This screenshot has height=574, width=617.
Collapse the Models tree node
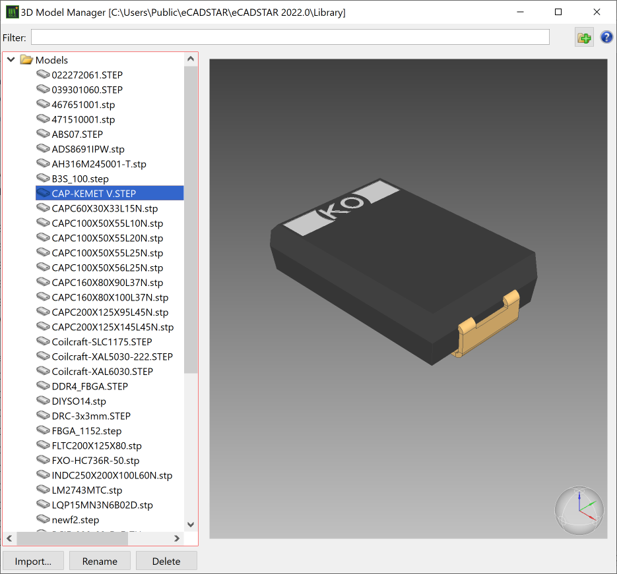pyautogui.click(x=11, y=60)
